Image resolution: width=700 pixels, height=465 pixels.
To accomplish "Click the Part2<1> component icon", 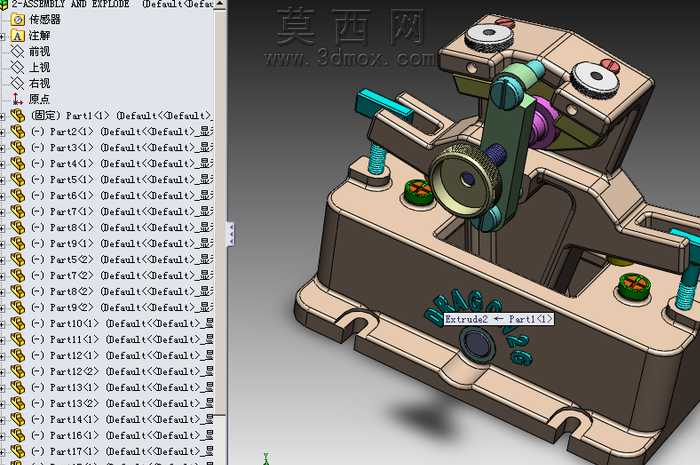I will pos(18,132).
